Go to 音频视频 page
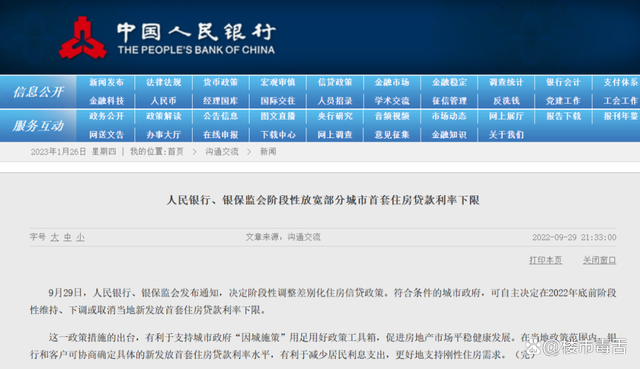This screenshot has width=640, height=369. pyautogui.click(x=392, y=116)
